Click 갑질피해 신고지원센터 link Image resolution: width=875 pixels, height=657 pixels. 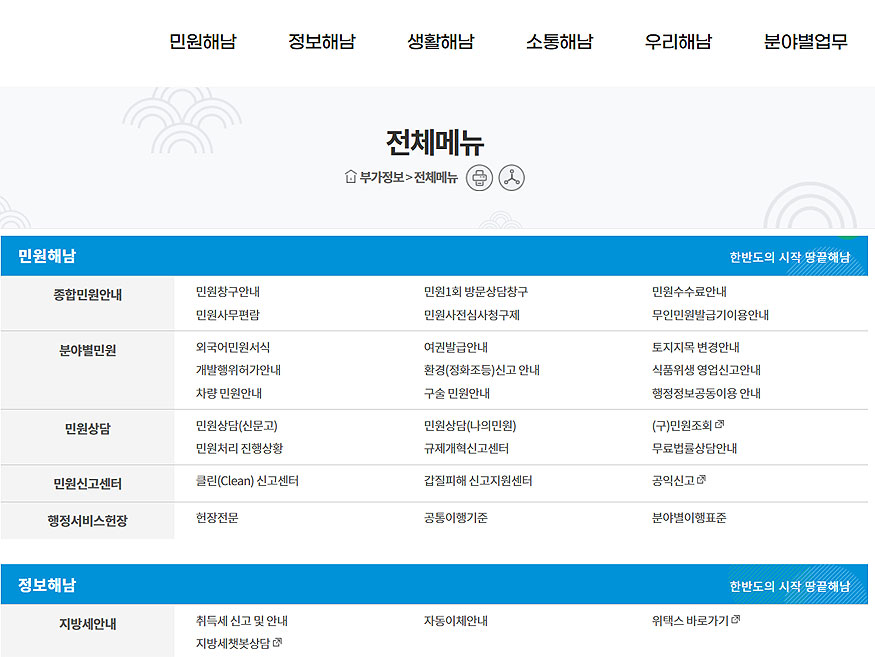(478, 481)
